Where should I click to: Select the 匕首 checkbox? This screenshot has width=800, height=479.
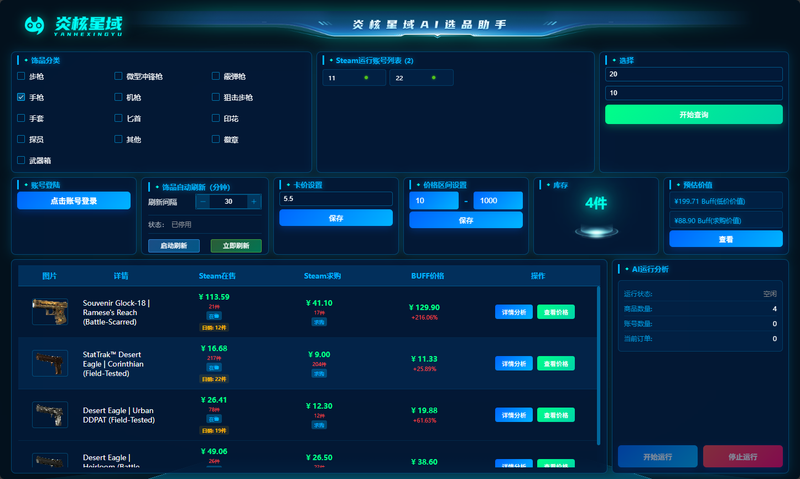(x=118, y=118)
